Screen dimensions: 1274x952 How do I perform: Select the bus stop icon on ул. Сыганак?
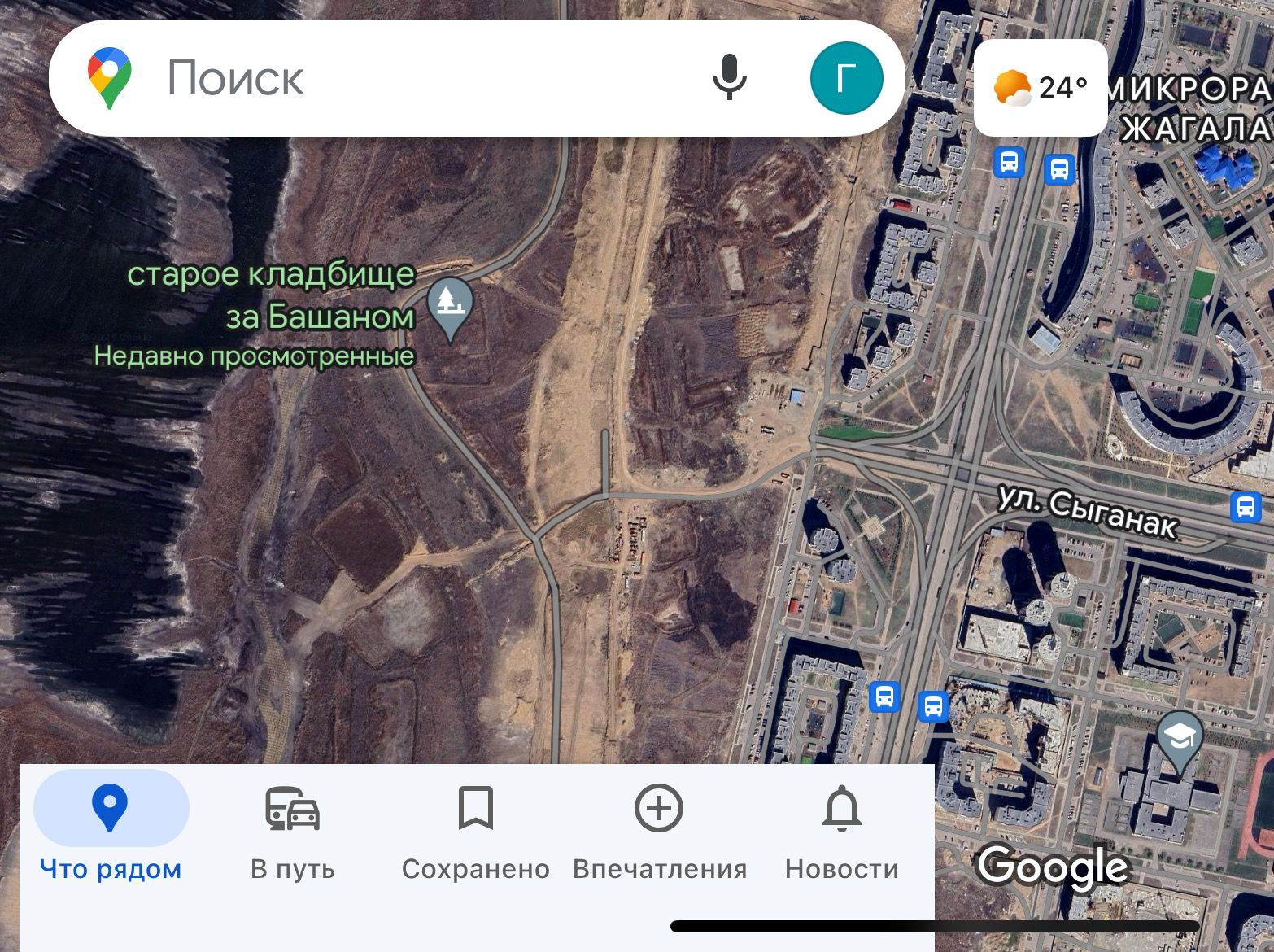click(1245, 506)
